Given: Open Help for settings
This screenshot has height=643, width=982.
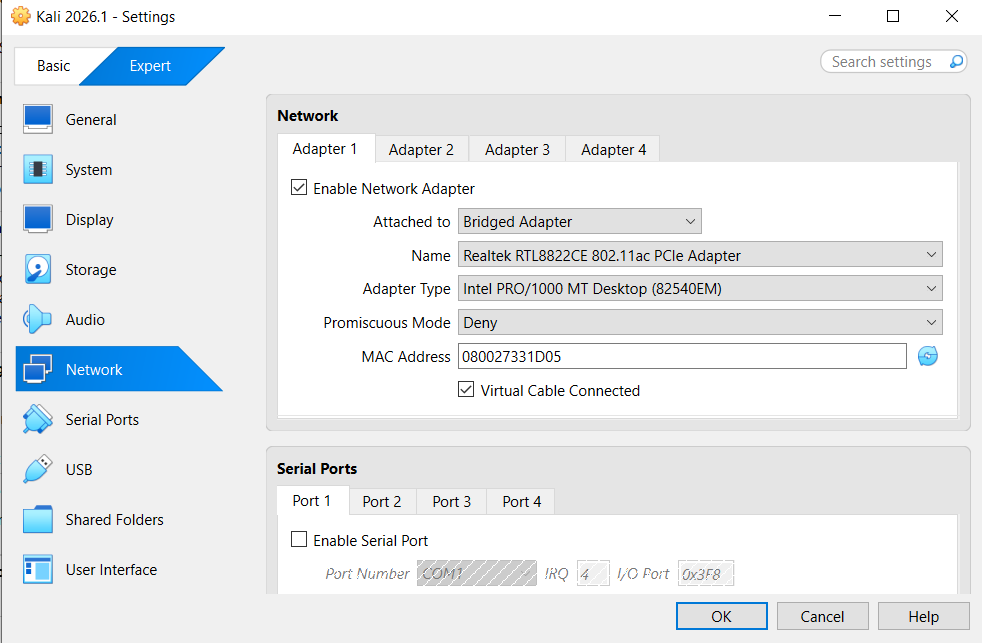Looking at the screenshot, I should [923, 616].
